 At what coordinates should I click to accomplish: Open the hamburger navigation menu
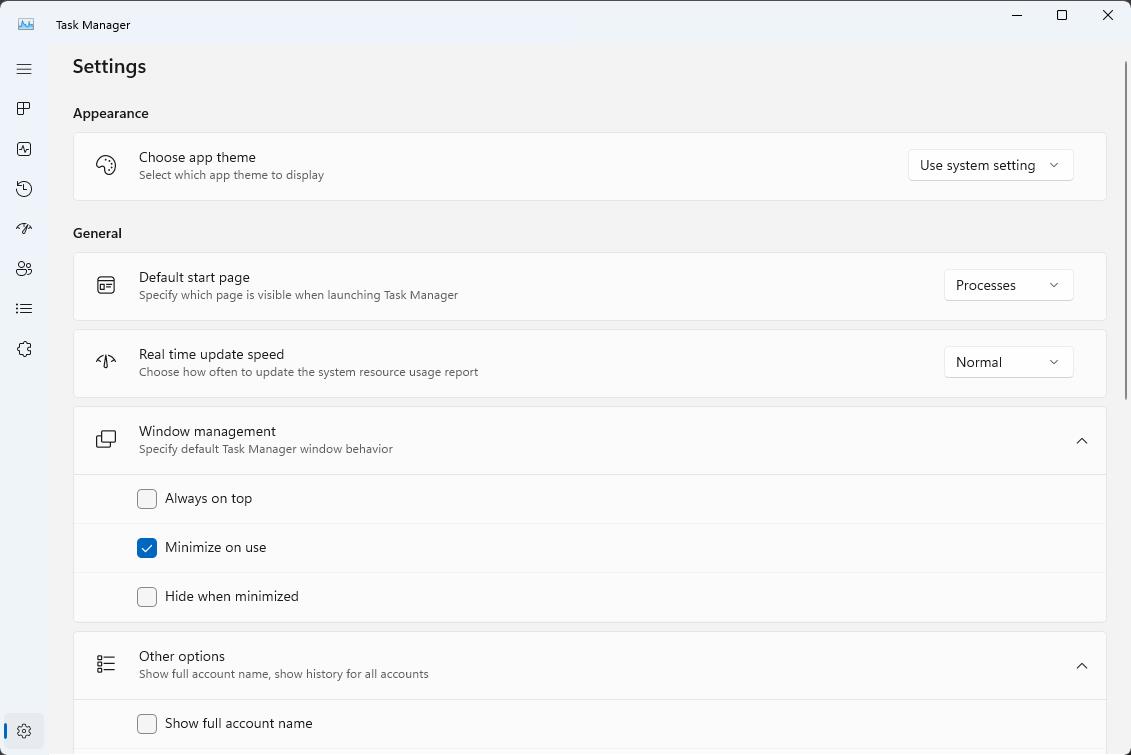coord(24,69)
